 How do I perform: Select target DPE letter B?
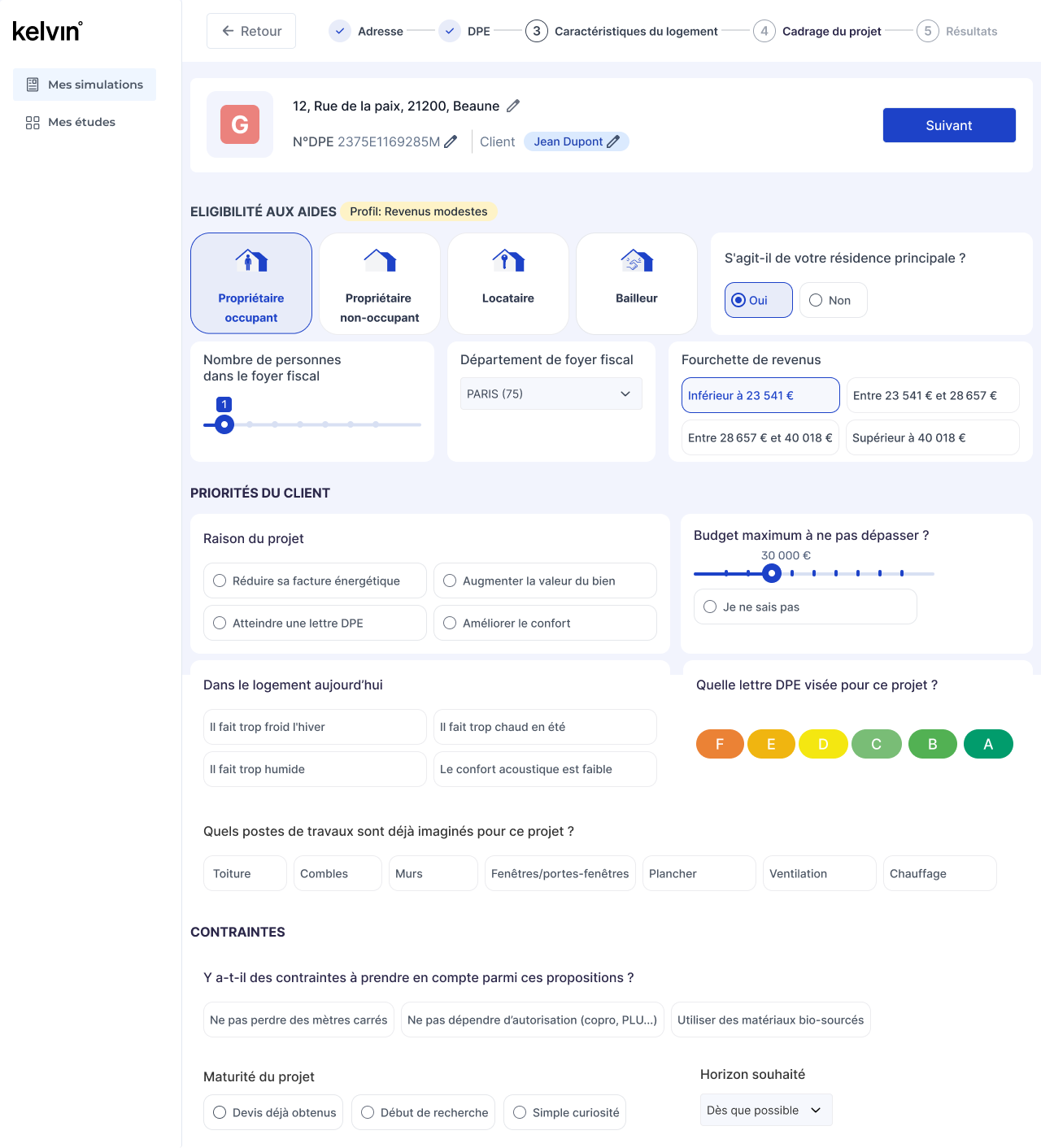coord(933,744)
